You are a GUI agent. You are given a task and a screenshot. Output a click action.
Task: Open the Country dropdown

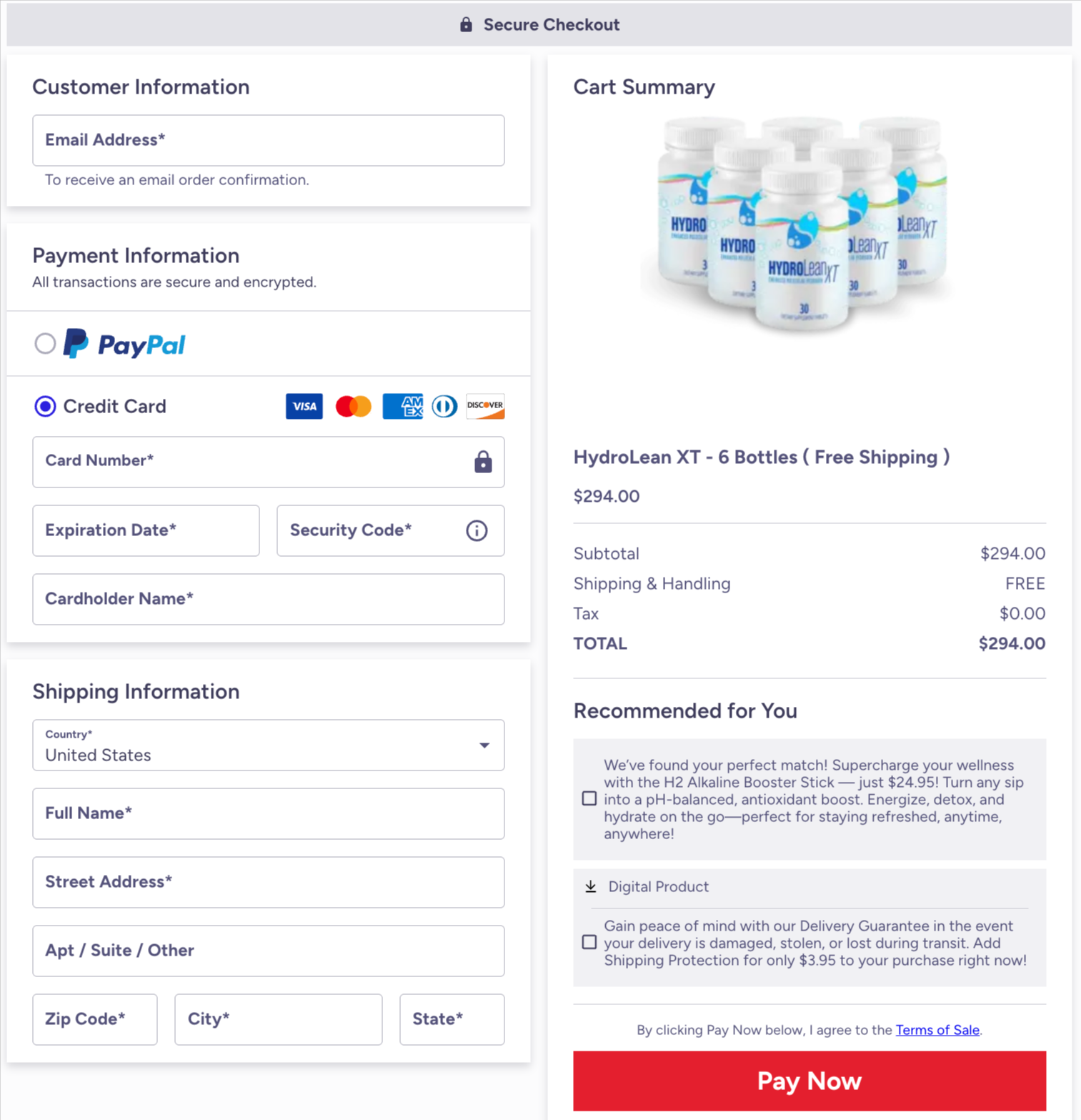coord(269,745)
